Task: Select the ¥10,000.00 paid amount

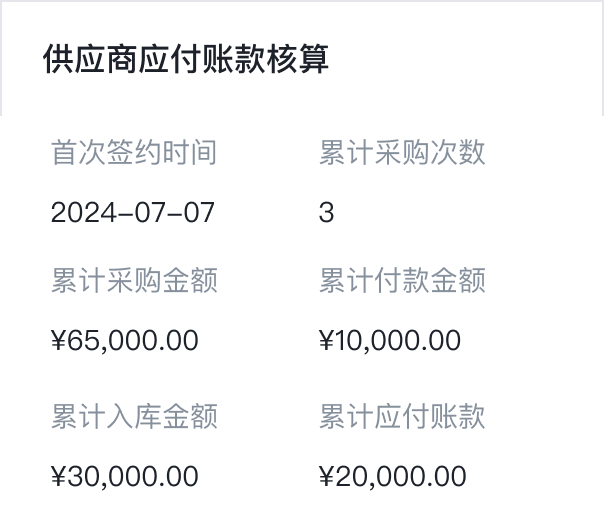Action: 390,341
